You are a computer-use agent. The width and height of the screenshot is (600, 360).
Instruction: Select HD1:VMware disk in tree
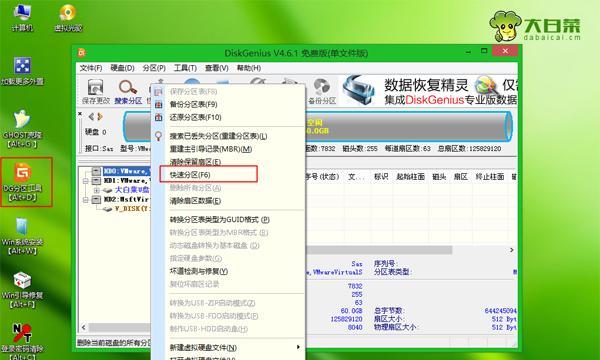[x=126, y=181]
